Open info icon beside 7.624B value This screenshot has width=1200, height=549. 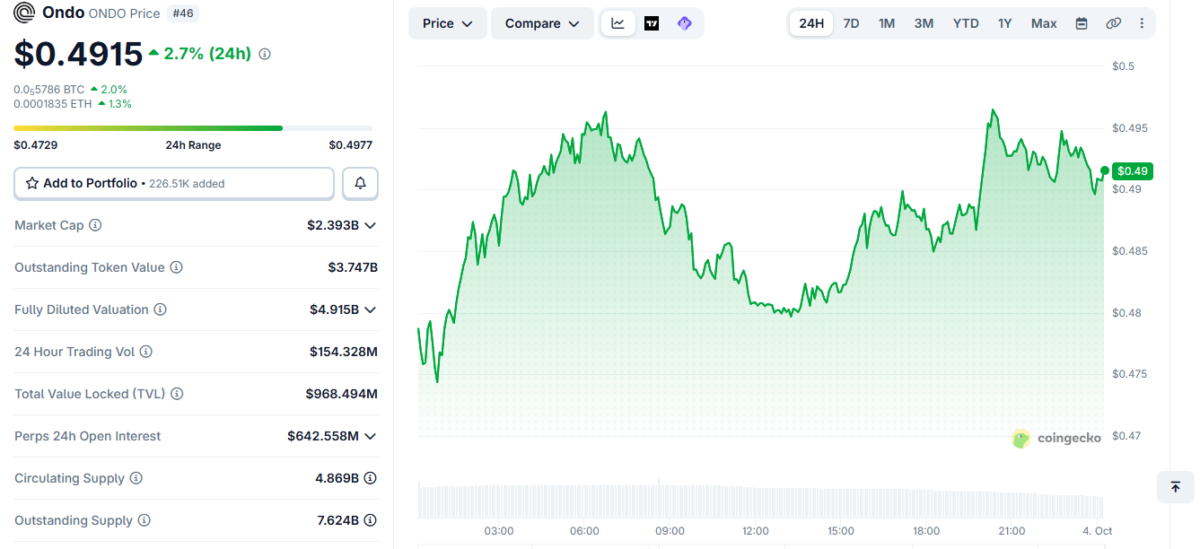click(x=371, y=520)
